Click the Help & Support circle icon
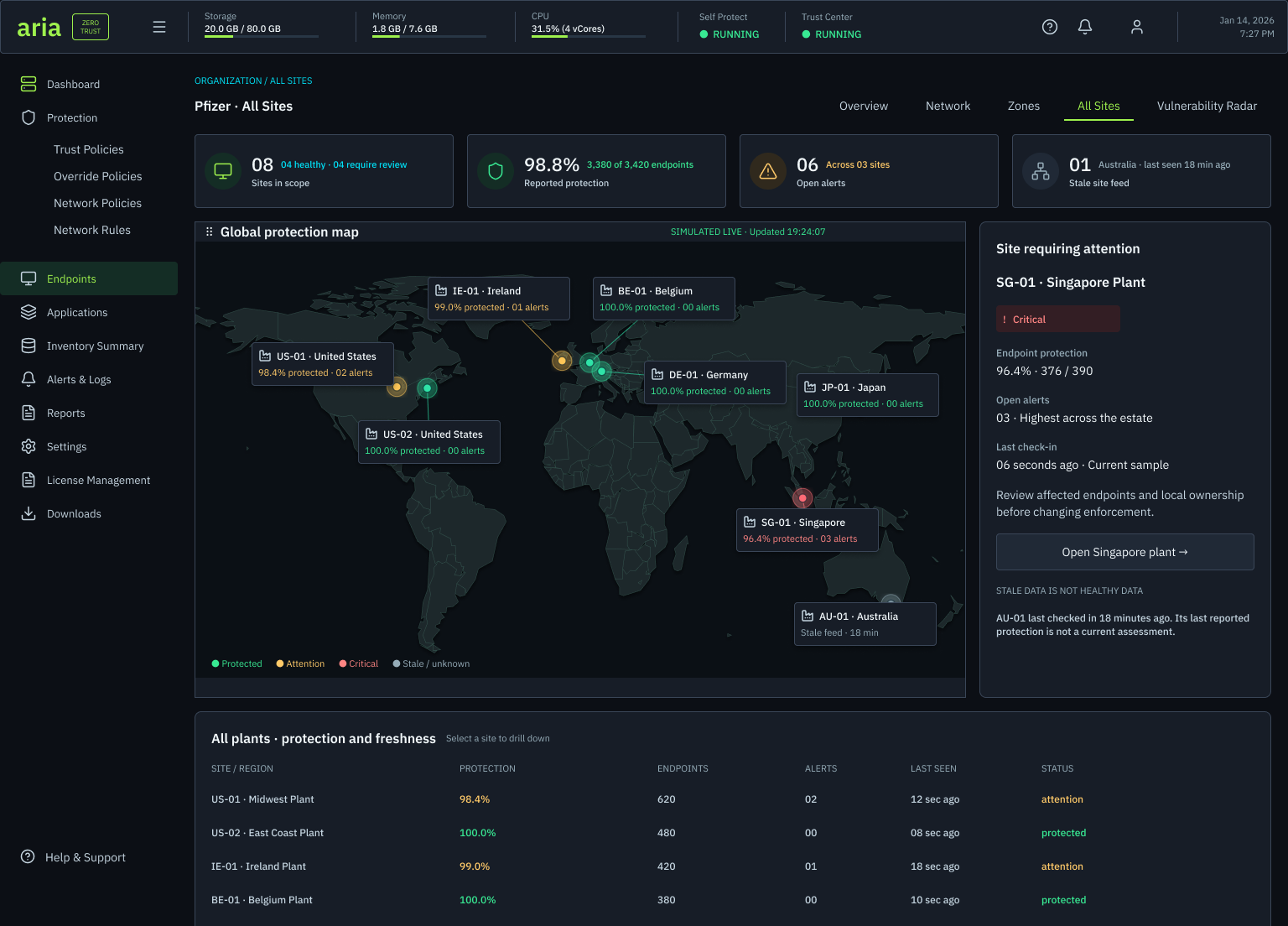This screenshot has width=1288, height=926. 28,856
